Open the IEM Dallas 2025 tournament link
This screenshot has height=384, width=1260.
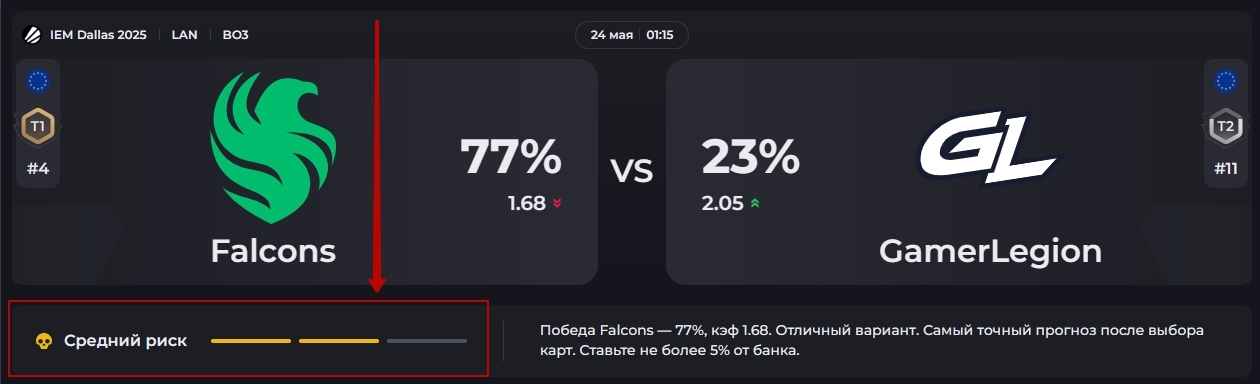(x=98, y=35)
